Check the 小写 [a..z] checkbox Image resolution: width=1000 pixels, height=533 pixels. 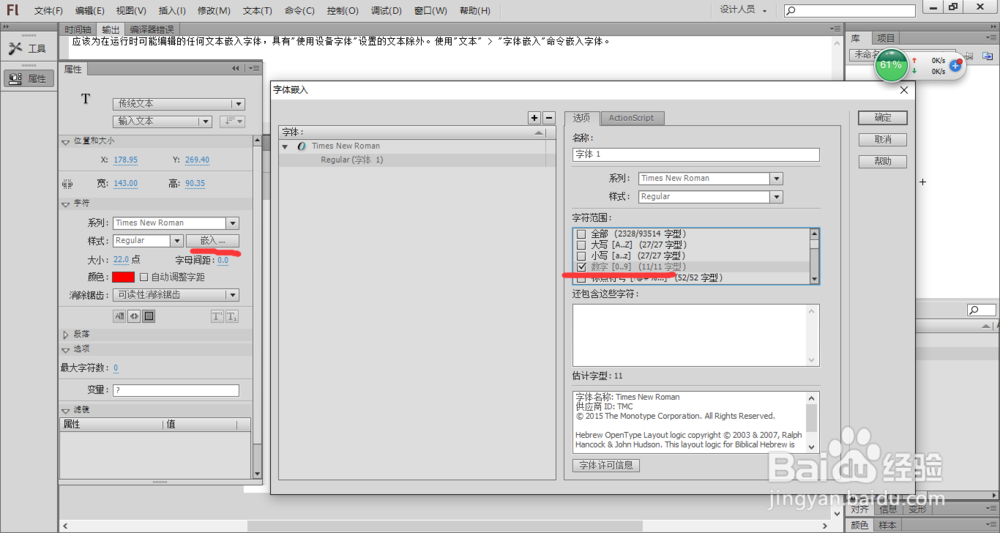[581, 256]
